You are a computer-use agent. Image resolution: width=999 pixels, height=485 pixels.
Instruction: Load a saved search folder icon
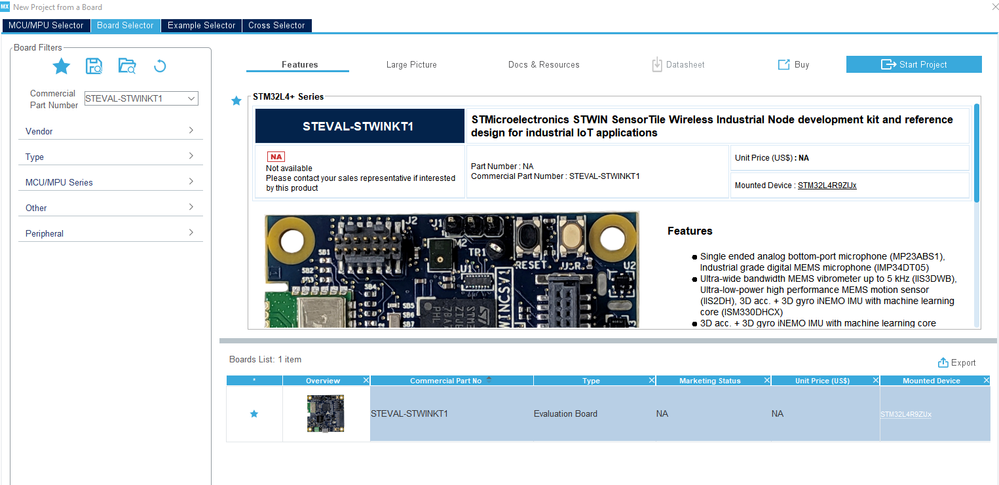(x=127, y=66)
